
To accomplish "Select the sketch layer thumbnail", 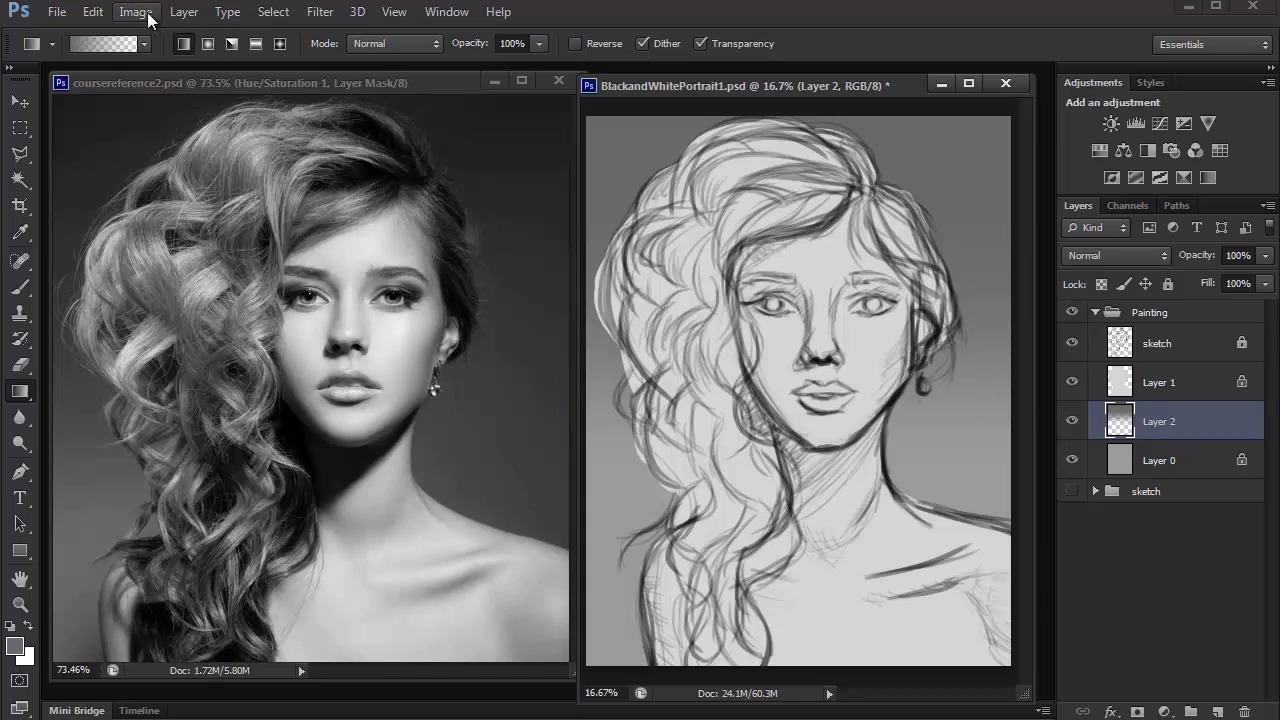I will (x=1120, y=343).
